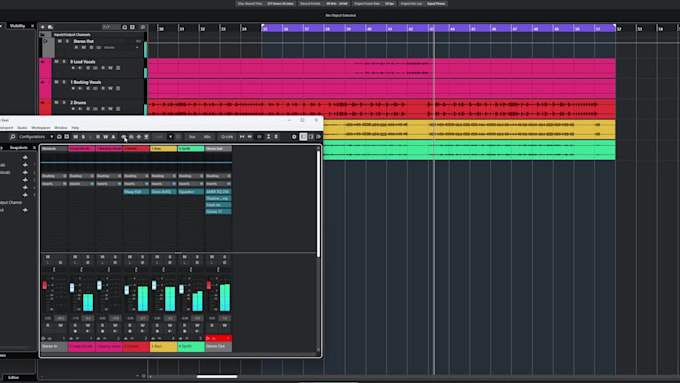Click the lanes icon on 0 Lead Vocals track
The width and height of the screenshot is (680, 383).
coord(118,68)
